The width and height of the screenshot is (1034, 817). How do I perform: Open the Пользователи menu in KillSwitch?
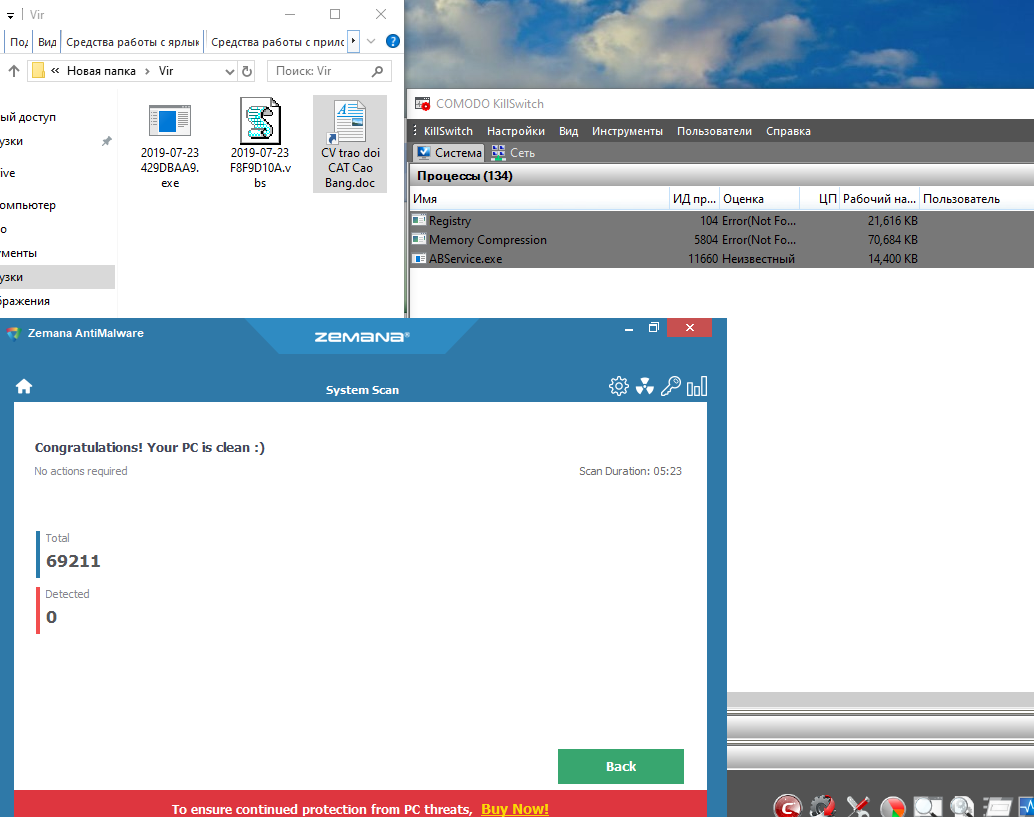pyautogui.click(x=714, y=131)
